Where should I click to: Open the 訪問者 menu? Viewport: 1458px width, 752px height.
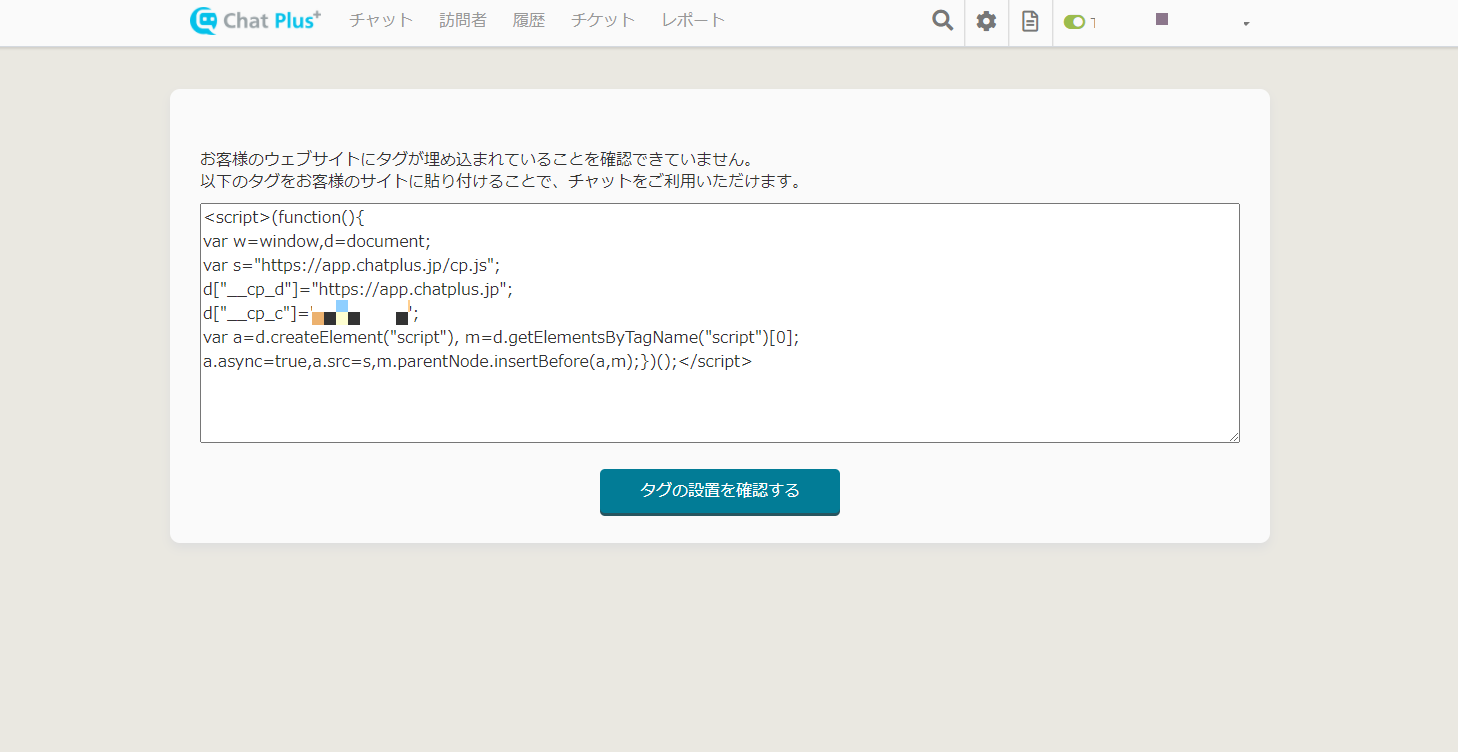[x=463, y=20]
